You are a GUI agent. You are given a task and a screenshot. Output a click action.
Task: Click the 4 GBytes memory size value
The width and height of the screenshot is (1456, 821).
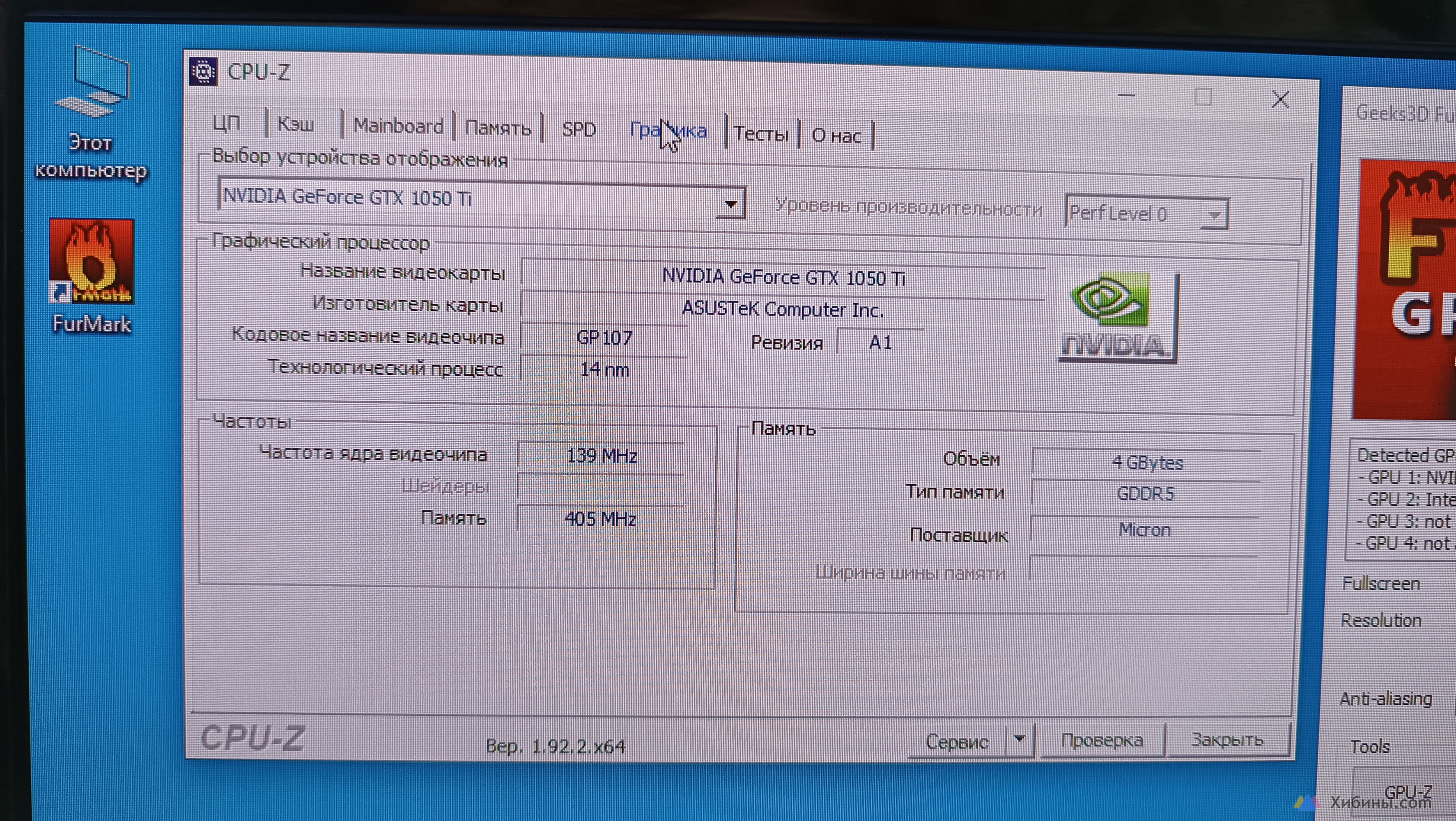click(1147, 462)
